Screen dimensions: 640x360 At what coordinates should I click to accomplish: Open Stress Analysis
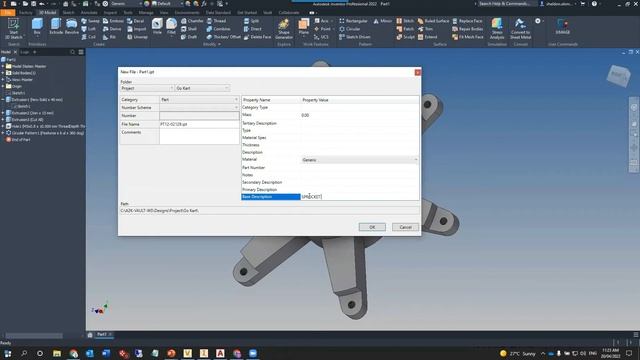coord(497,29)
